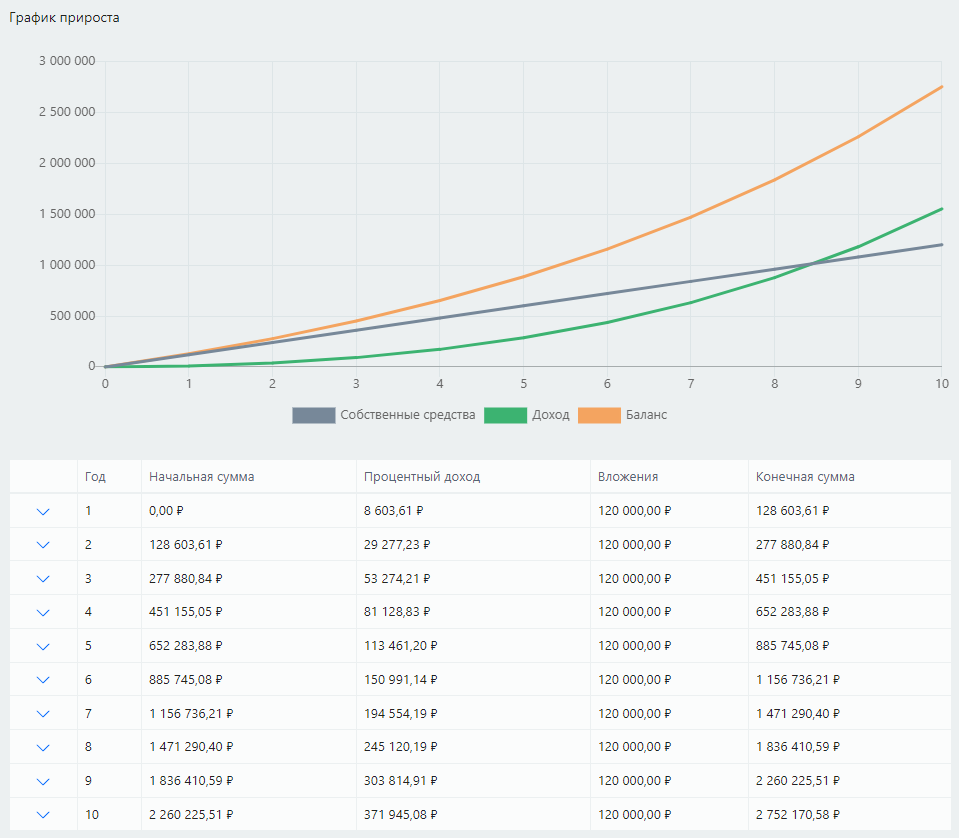Click the 1 836 410,59 ₽ final amount in year 8
Image resolution: width=959 pixels, height=838 pixels.
coord(798,747)
